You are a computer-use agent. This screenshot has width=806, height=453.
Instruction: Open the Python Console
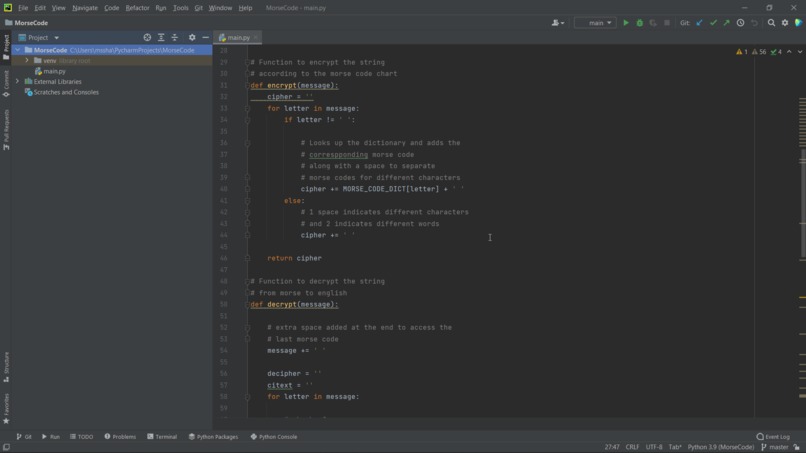click(274, 437)
